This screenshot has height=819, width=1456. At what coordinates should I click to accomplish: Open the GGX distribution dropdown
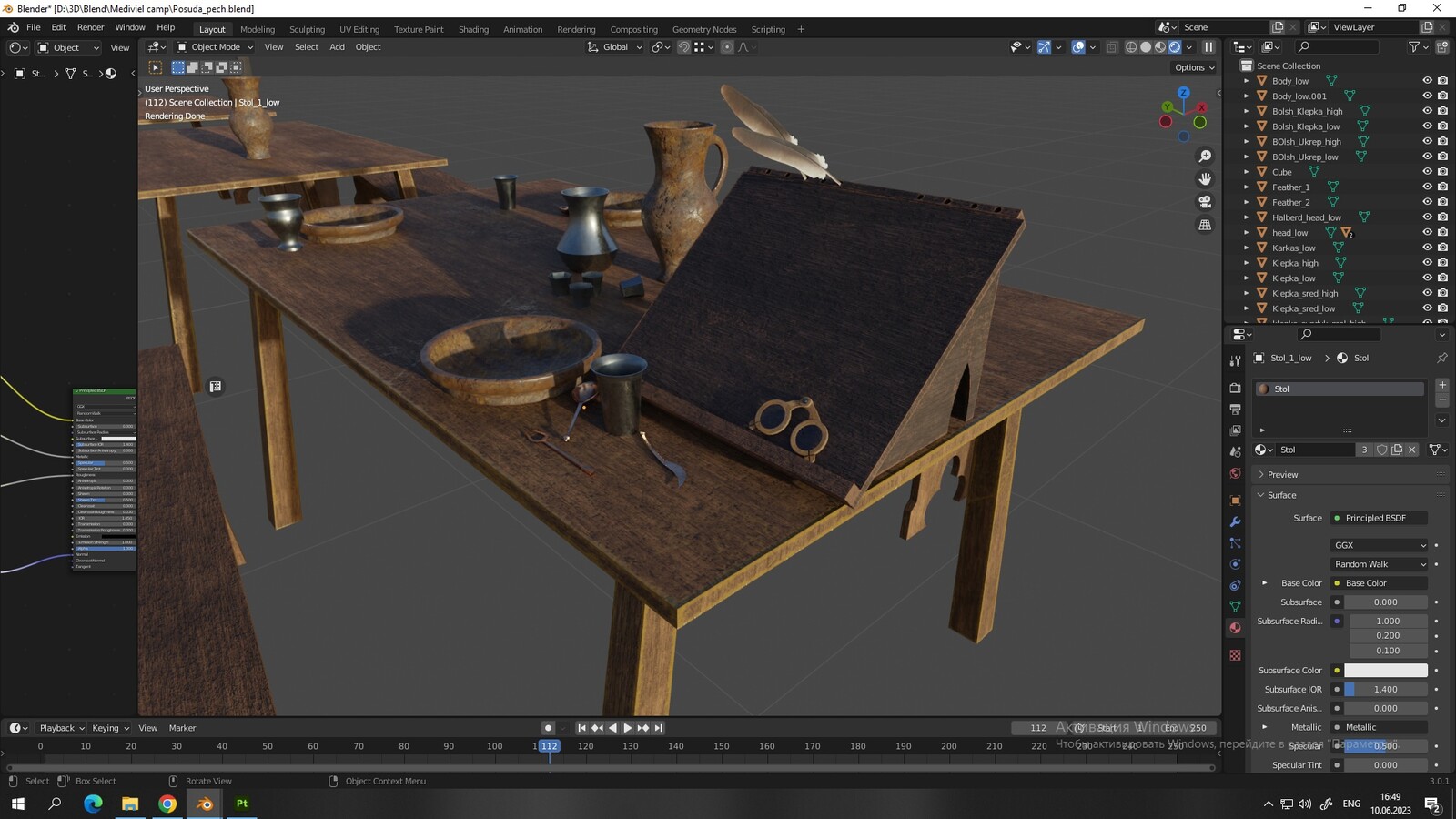click(1380, 545)
